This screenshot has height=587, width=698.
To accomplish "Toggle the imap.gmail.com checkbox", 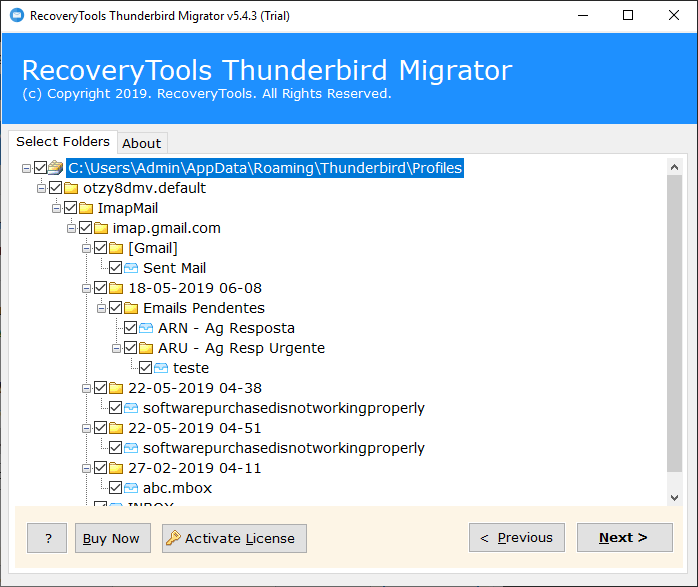I will [85, 228].
